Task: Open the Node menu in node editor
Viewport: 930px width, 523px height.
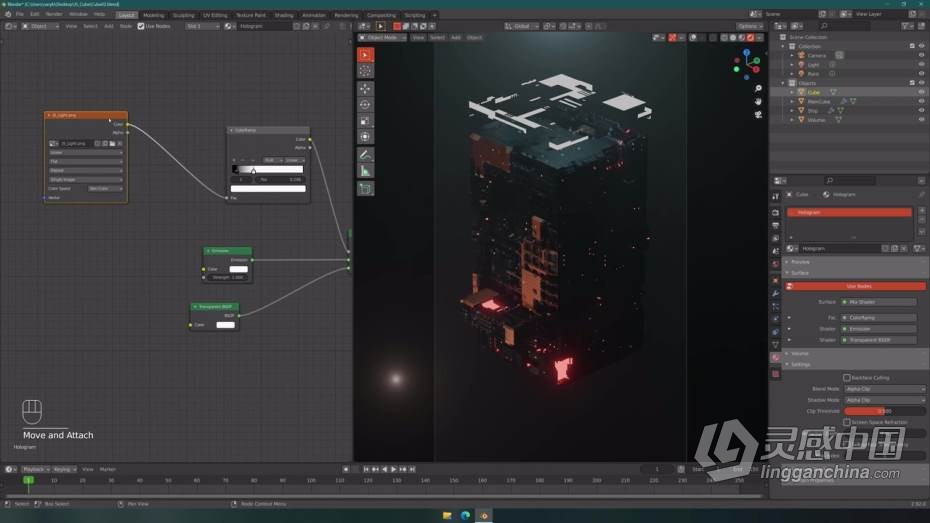Action: click(x=126, y=26)
